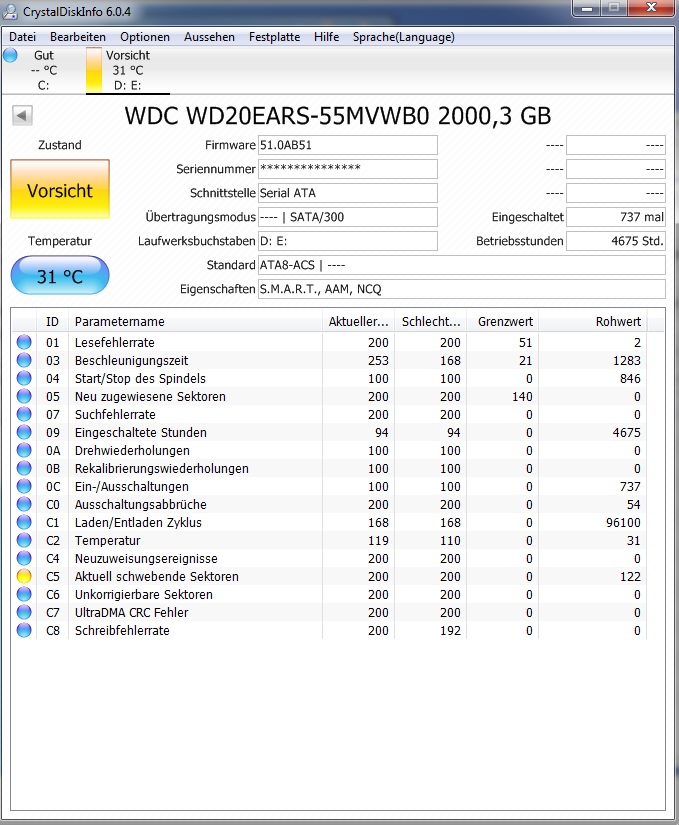
Task: Click the Grenzwert column header
Action: coord(503,321)
